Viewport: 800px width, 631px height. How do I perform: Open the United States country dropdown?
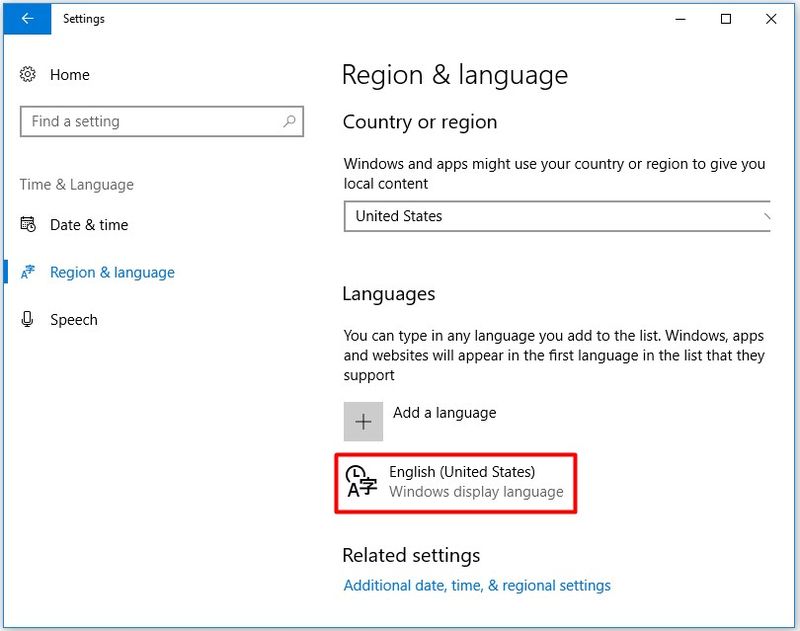coord(557,216)
